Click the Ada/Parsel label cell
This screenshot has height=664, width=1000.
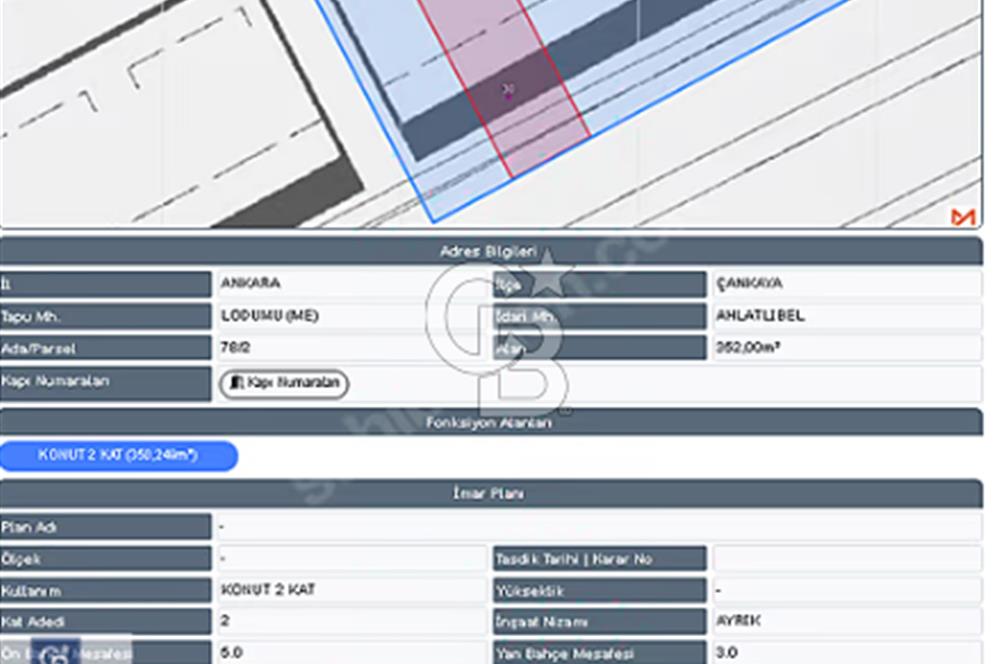[x=105, y=348]
